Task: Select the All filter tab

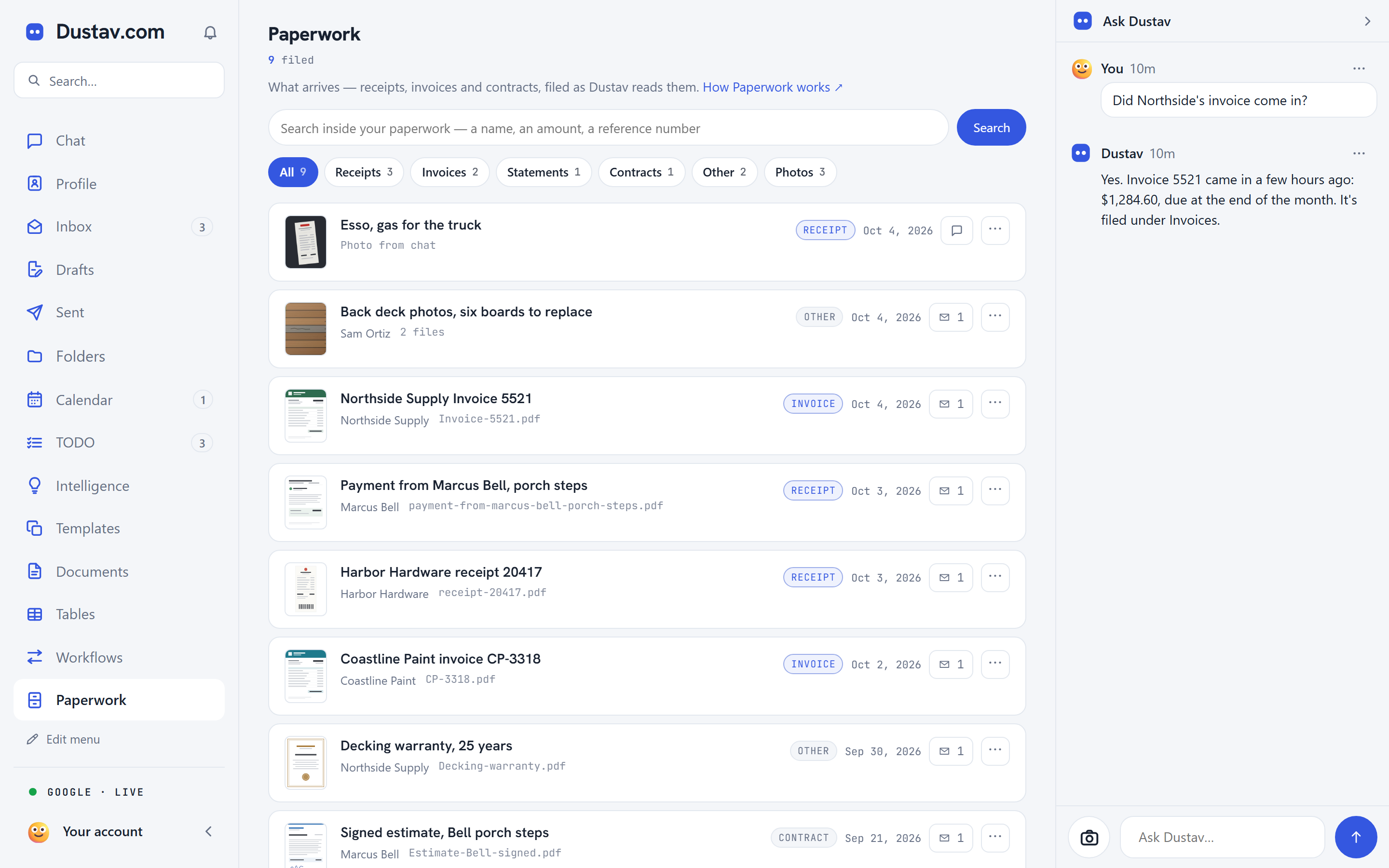Action: [293, 172]
